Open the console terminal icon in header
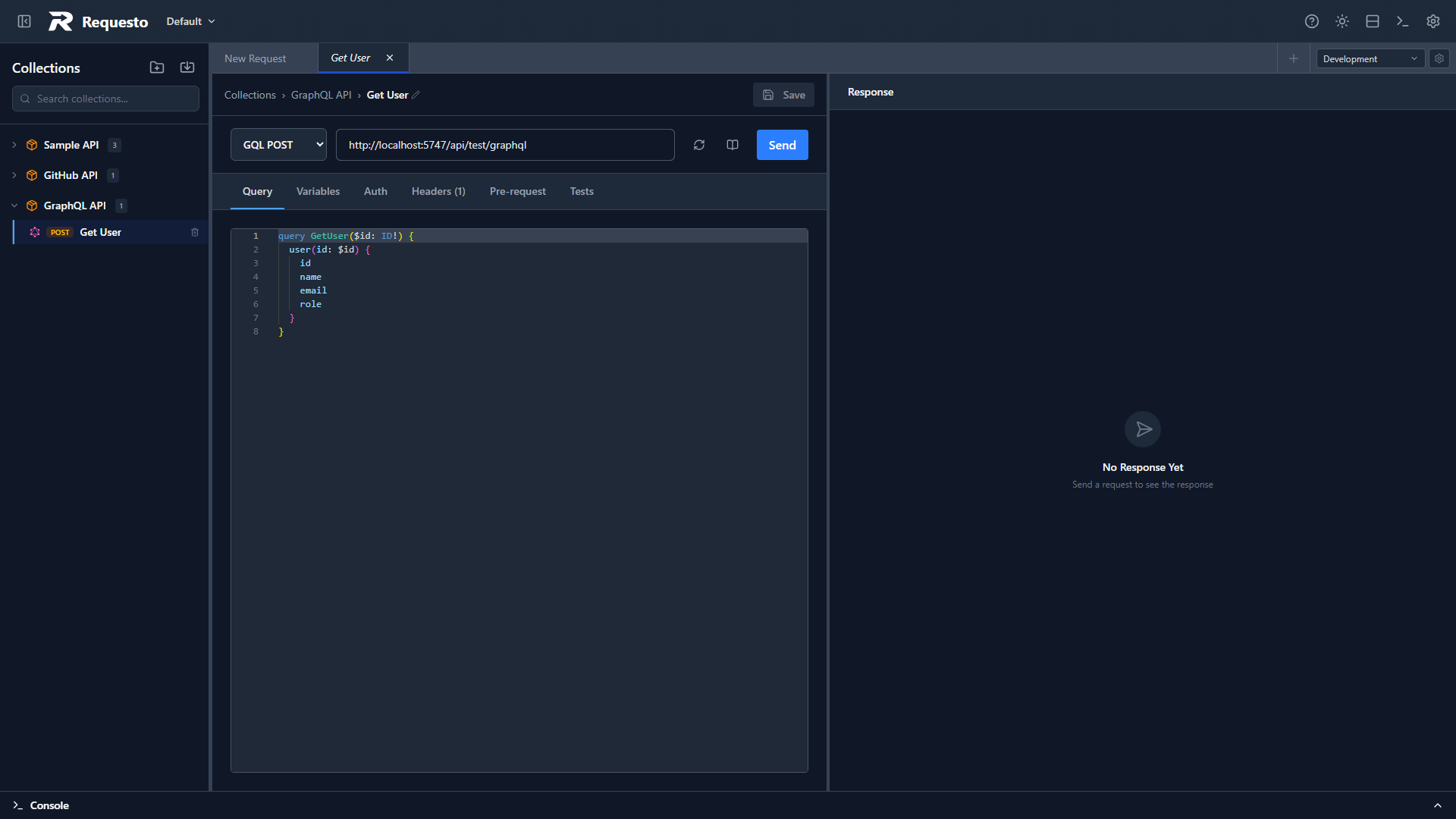 pos(1403,21)
